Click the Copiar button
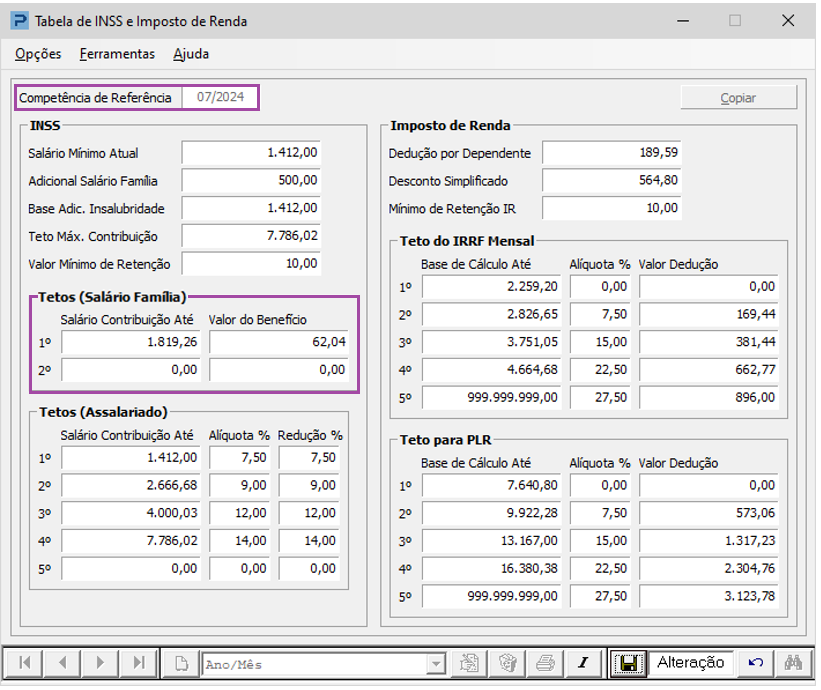Image resolution: width=821 pixels, height=690 pixels. [738, 98]
